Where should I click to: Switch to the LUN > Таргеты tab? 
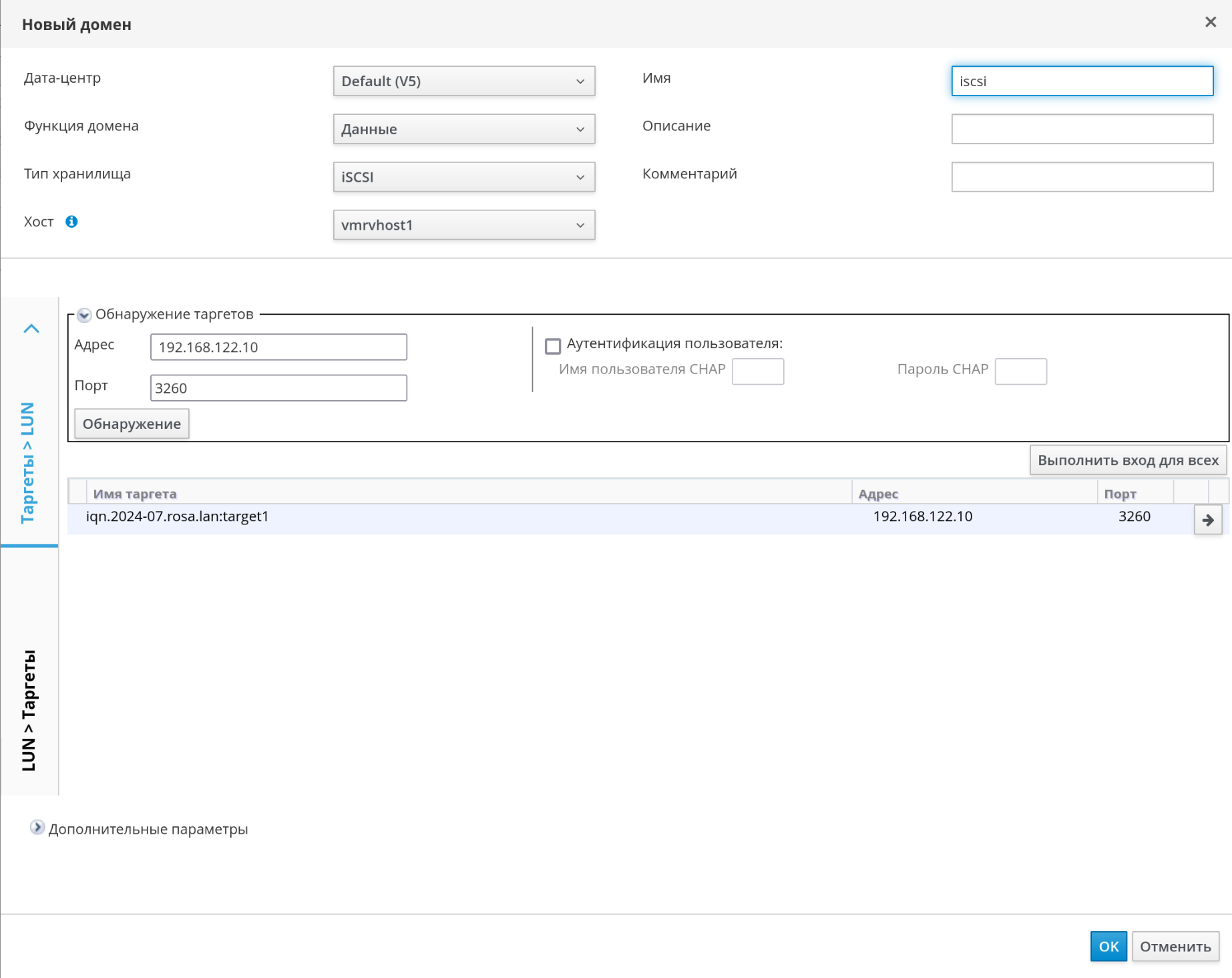click(x=29, y=709)
